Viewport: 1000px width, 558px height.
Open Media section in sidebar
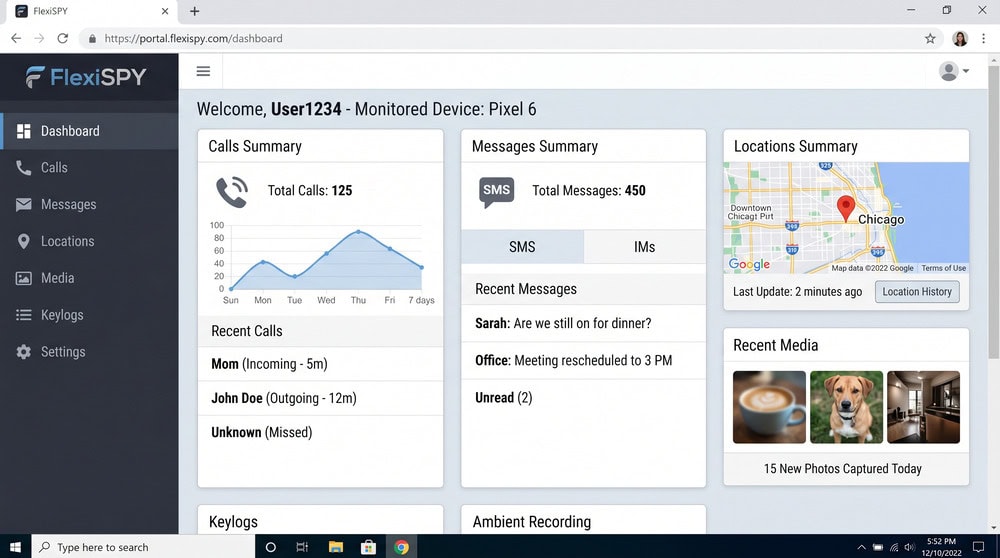pos(89,278)
